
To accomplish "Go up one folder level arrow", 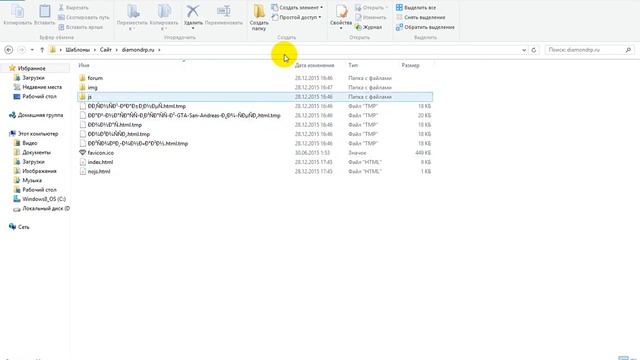I will pyautogui.click(x=42, y=50).
